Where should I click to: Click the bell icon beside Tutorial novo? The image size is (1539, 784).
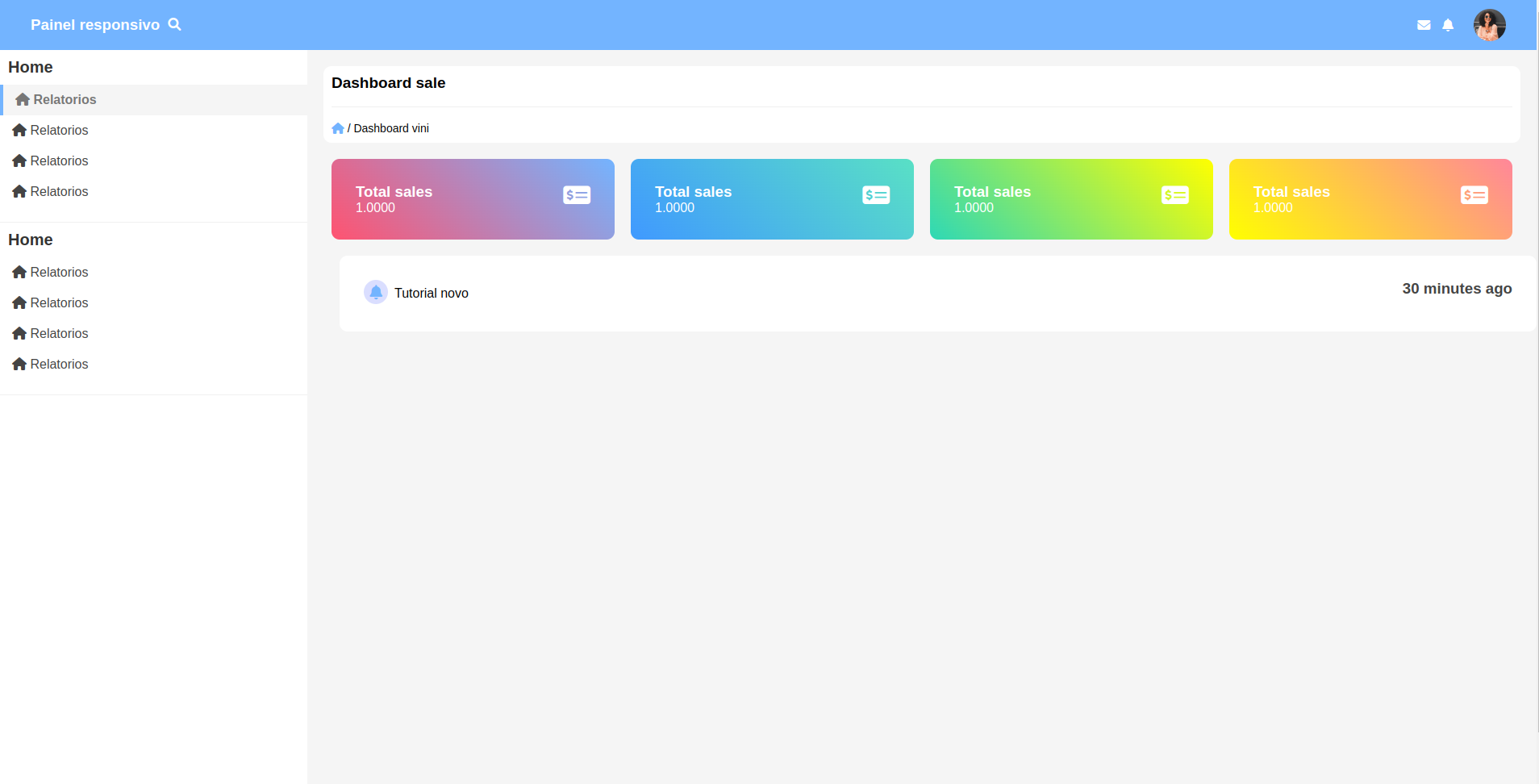click(376, 292)
